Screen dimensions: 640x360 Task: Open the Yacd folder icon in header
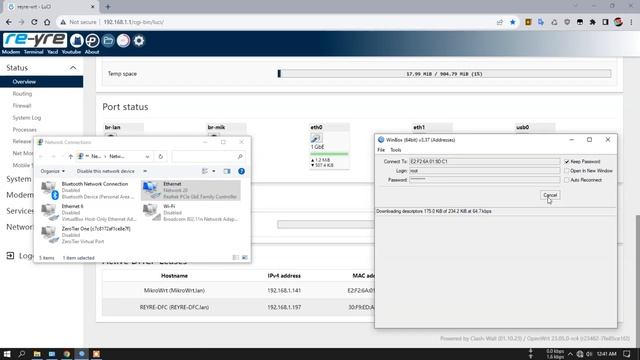pos(108,40)
